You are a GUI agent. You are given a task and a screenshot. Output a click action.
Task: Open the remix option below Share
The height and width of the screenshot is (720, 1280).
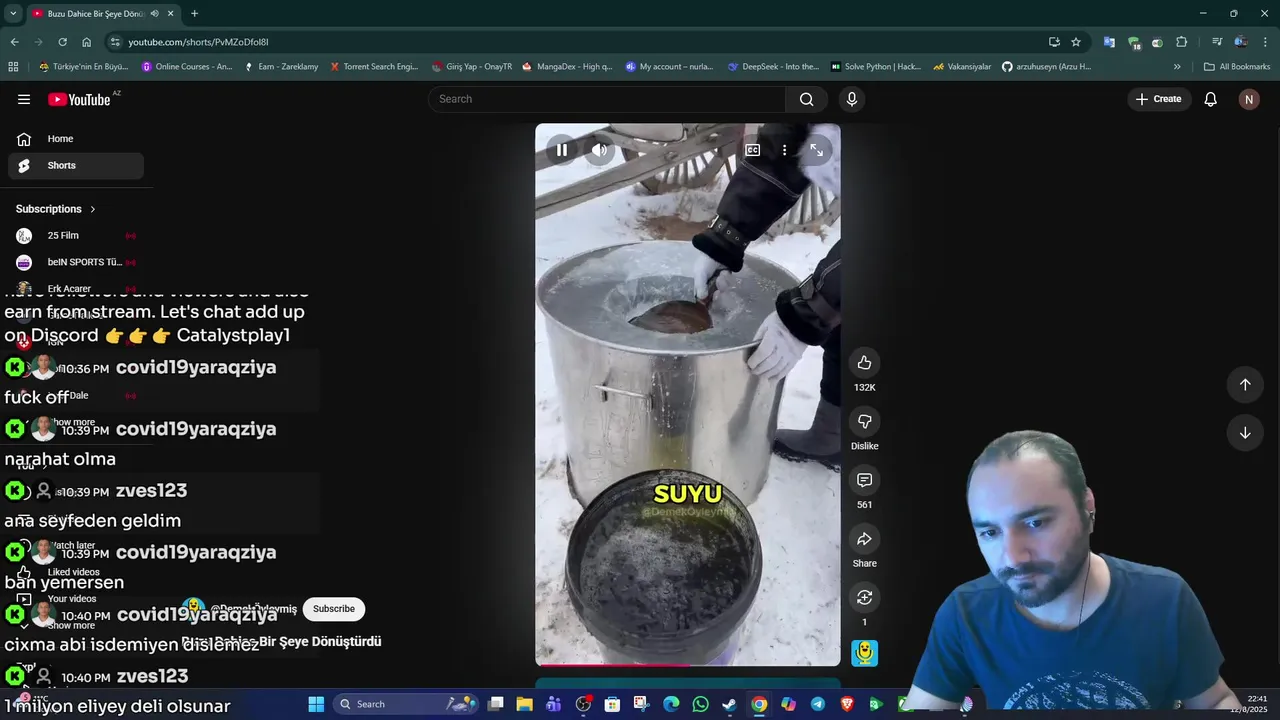click(x=865, y=598)
